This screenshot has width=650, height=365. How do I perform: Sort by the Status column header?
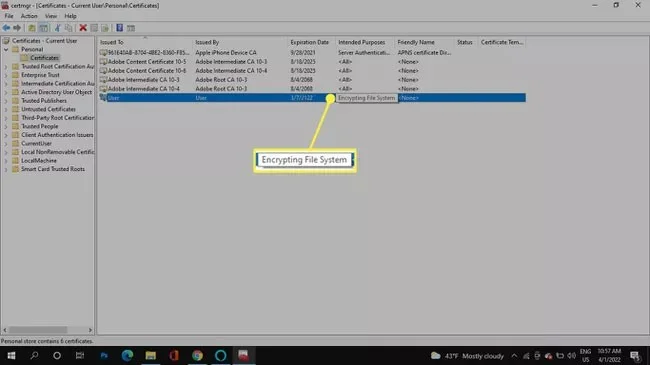466,42
